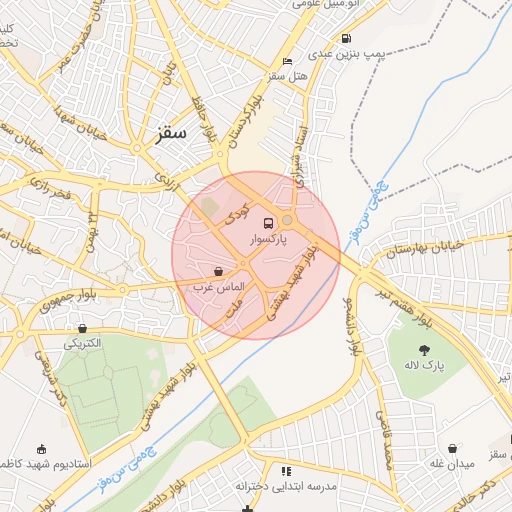The width and height of the screenshot is (512, 512).
Task: Click the small roundabout on بلوار جمهوری
Action: 122,290
